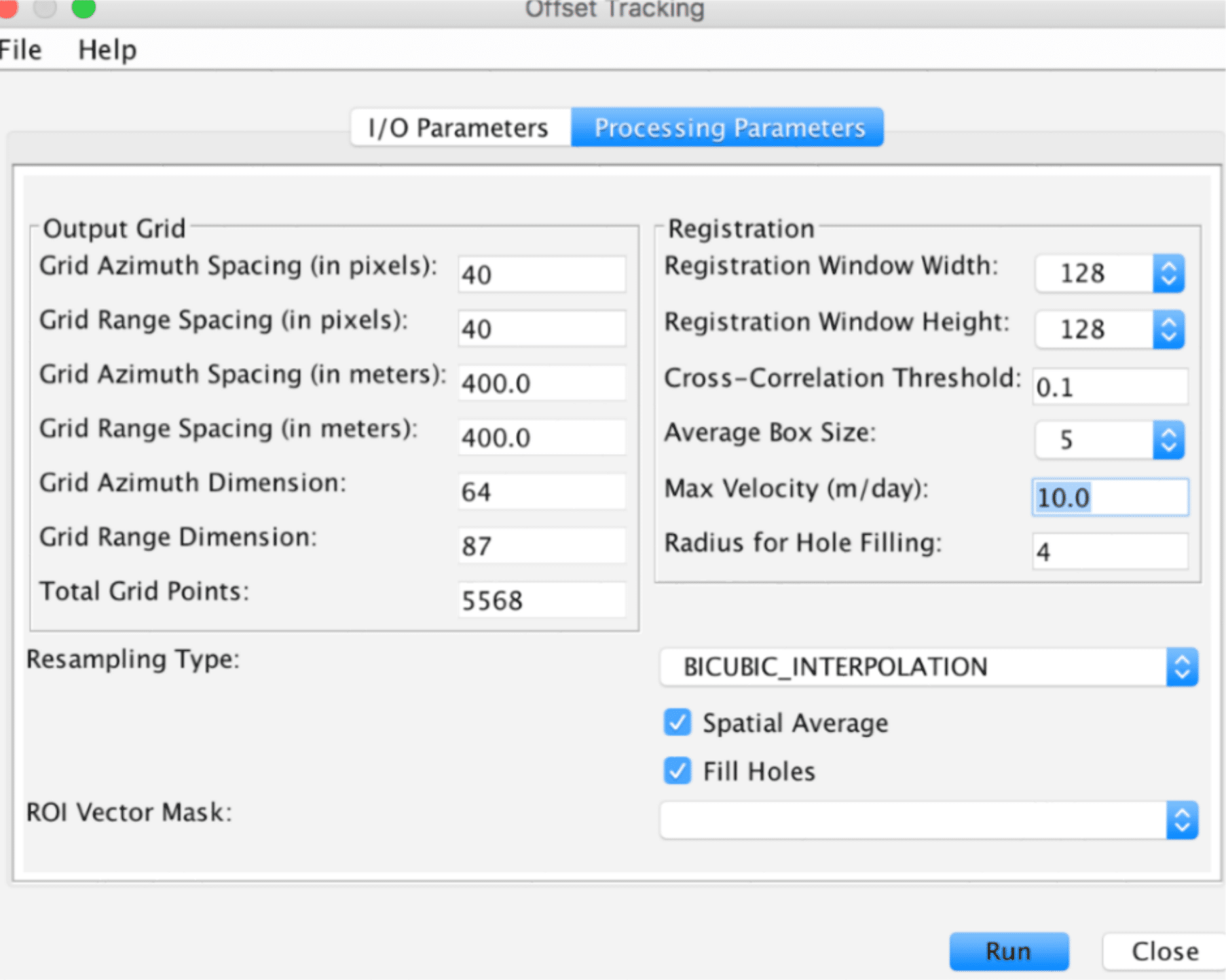This screenshot has height=980, width=1226.
Task: Click Grid Azimuth Spacing in meters field
Action: pos(542,383)
